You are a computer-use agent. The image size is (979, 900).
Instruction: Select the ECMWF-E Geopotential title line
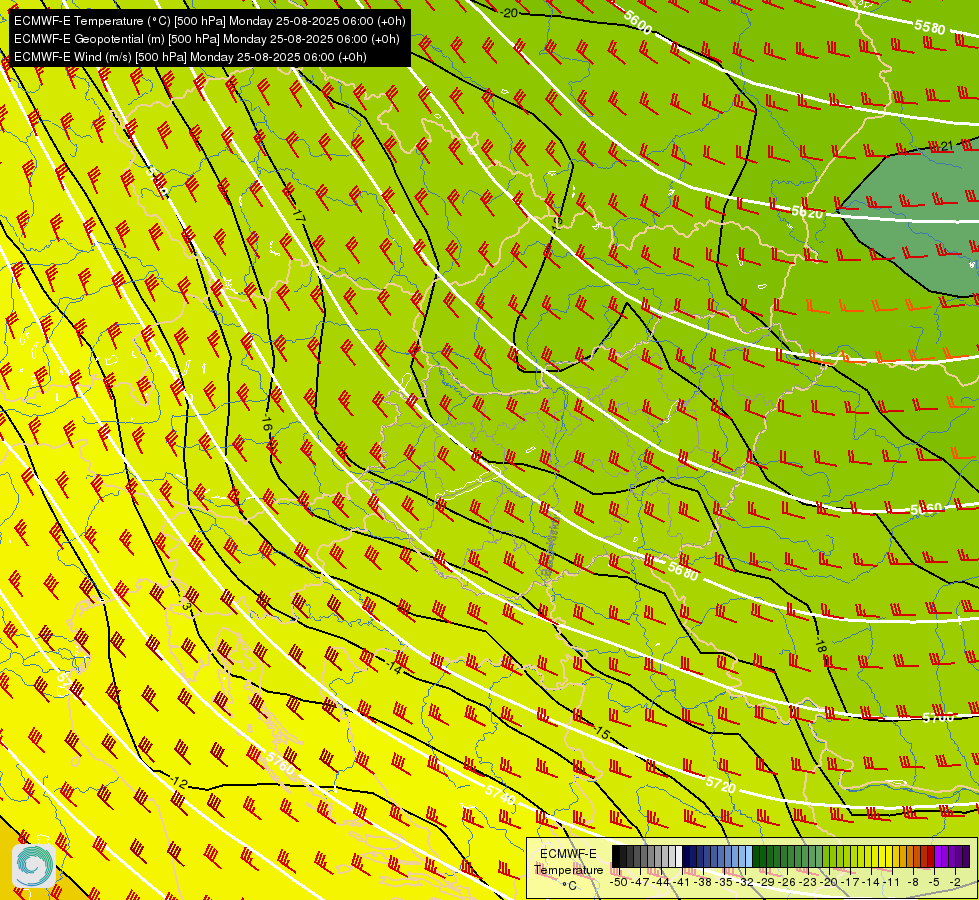(207, 39)
